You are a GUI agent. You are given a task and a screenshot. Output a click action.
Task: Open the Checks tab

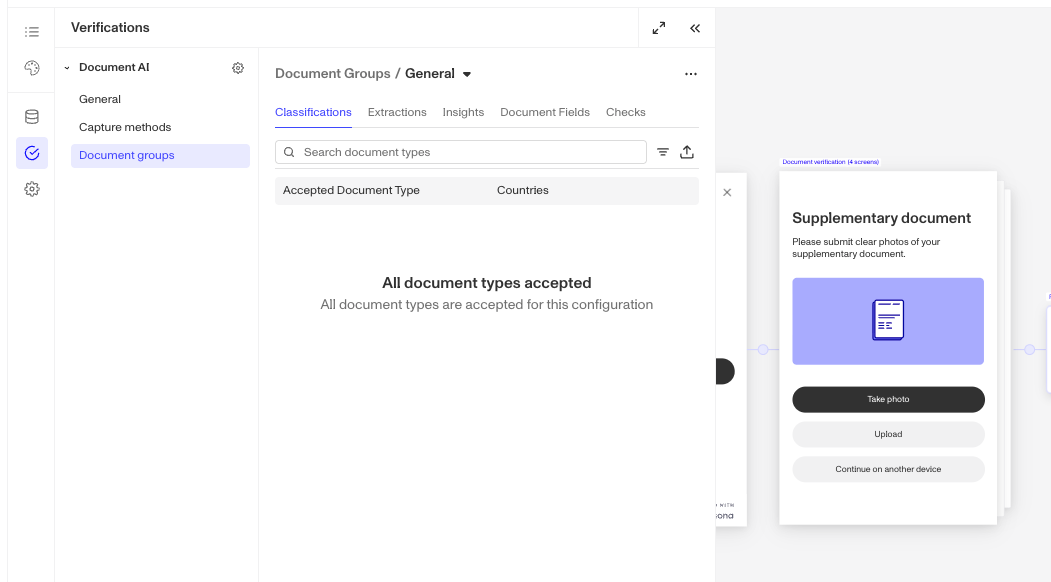click(x=625, y=112)
